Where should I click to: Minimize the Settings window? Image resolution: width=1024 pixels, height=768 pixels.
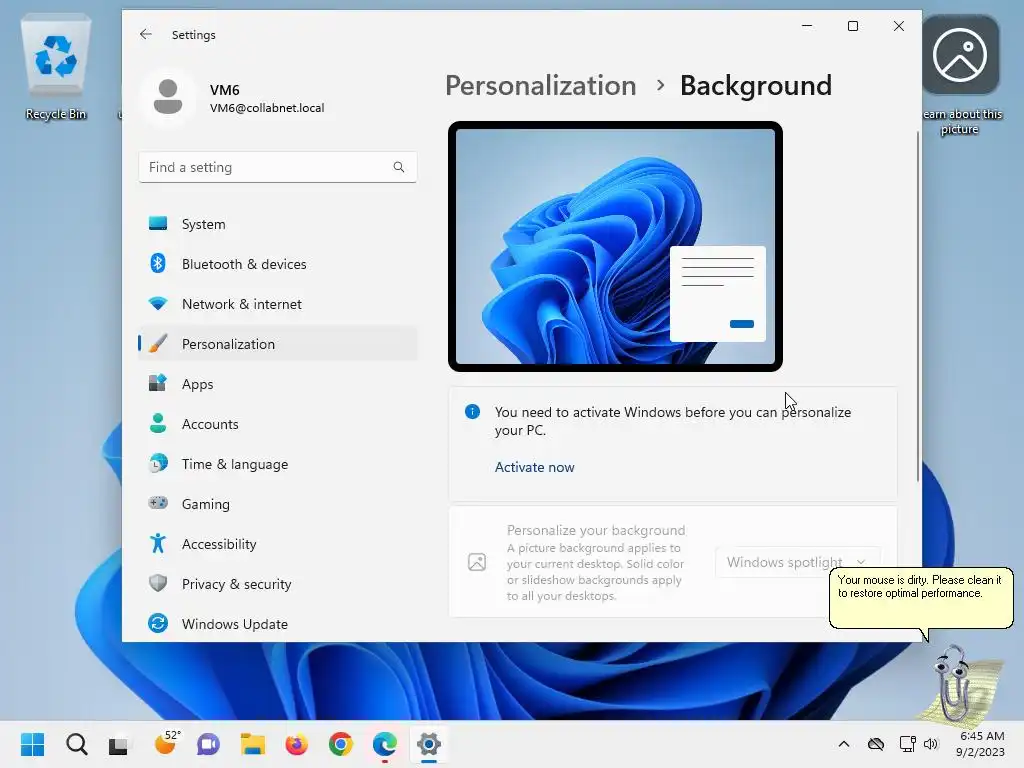[x=807, y=26]
